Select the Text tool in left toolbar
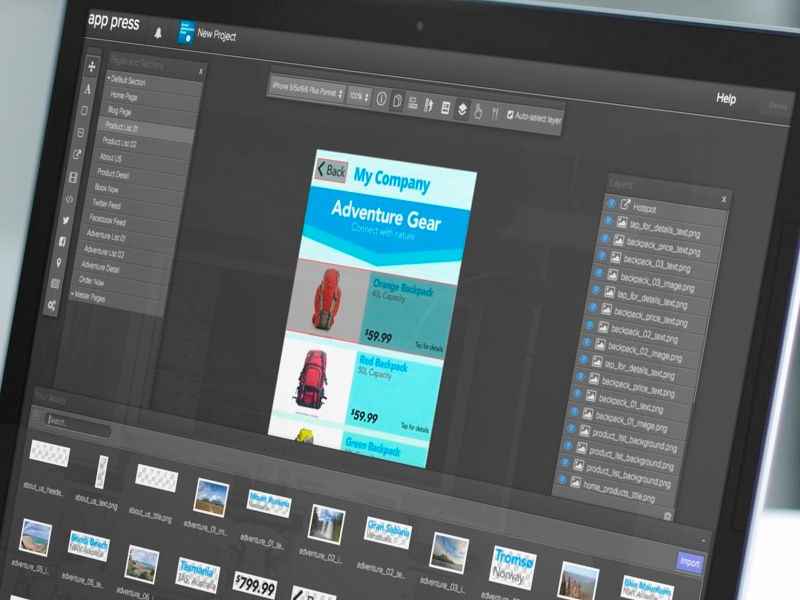This screenshot has width=800, height=600. (88, 89)
